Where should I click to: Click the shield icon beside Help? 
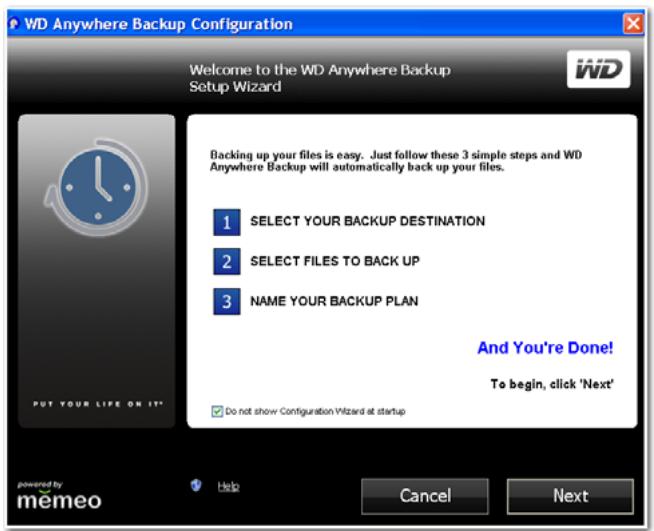tap(196, 485)
